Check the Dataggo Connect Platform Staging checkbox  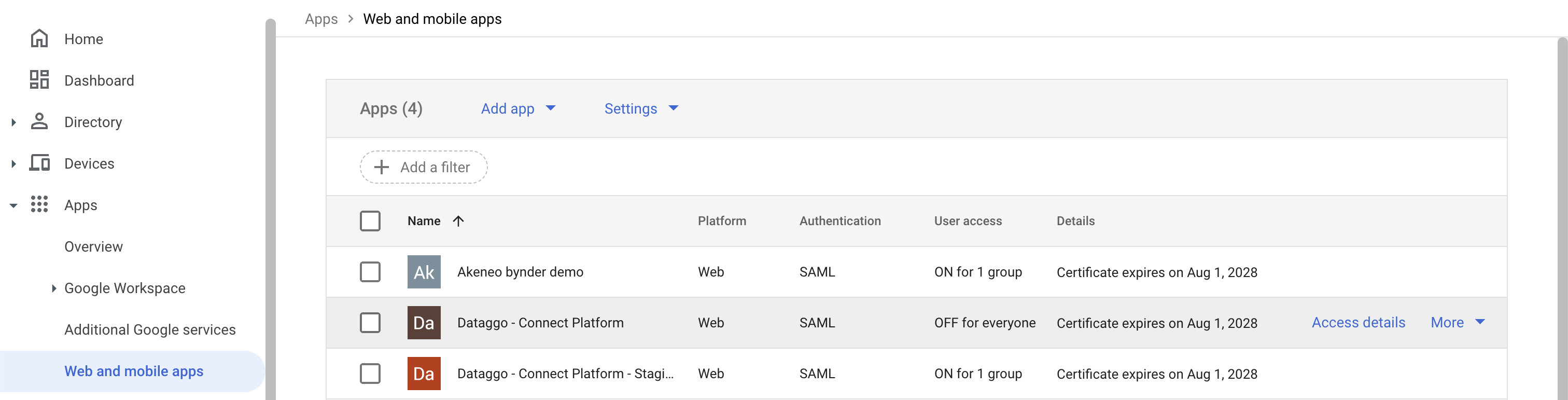coord(370,373)
